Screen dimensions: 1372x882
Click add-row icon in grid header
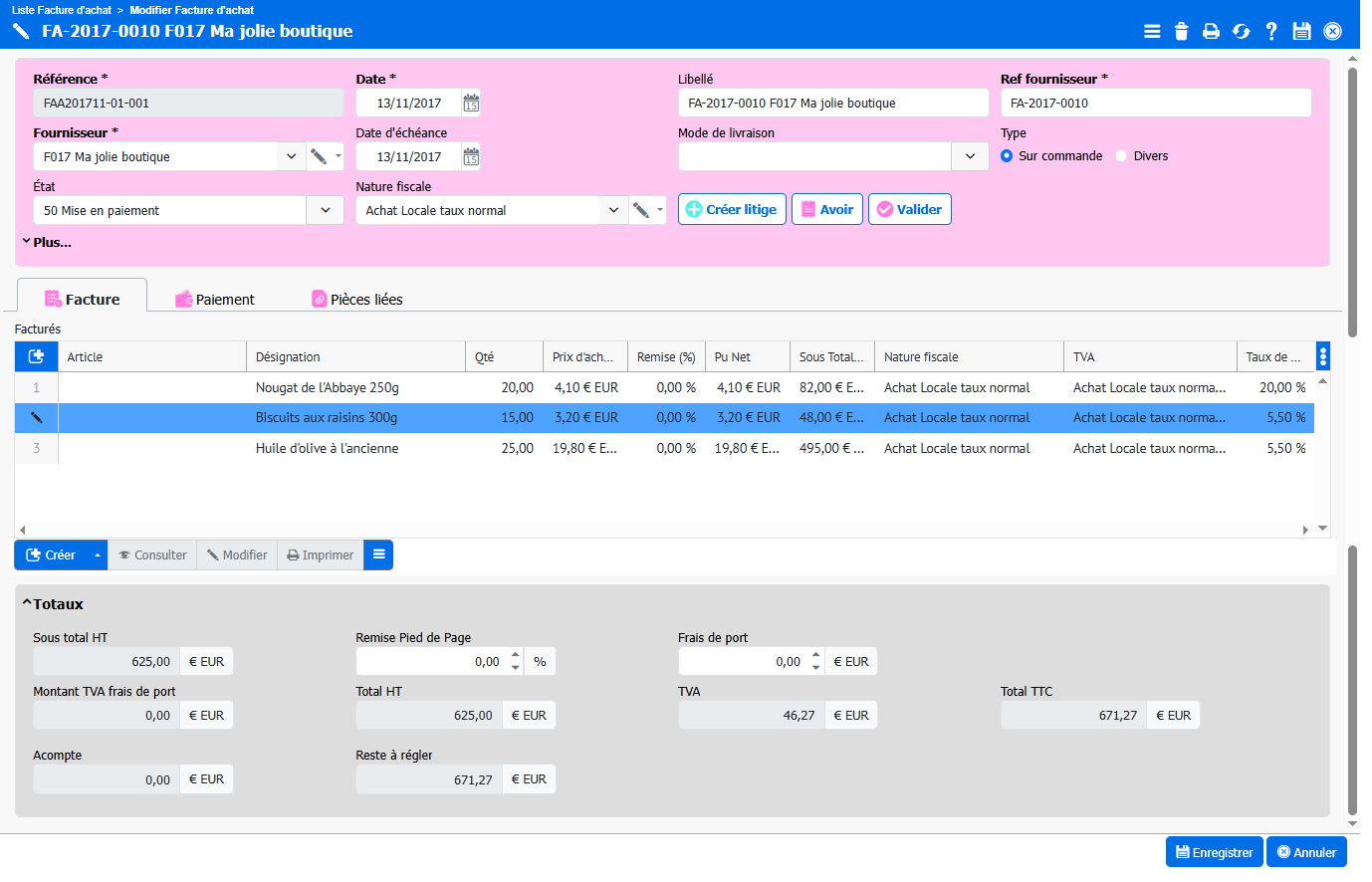(36, 356)
